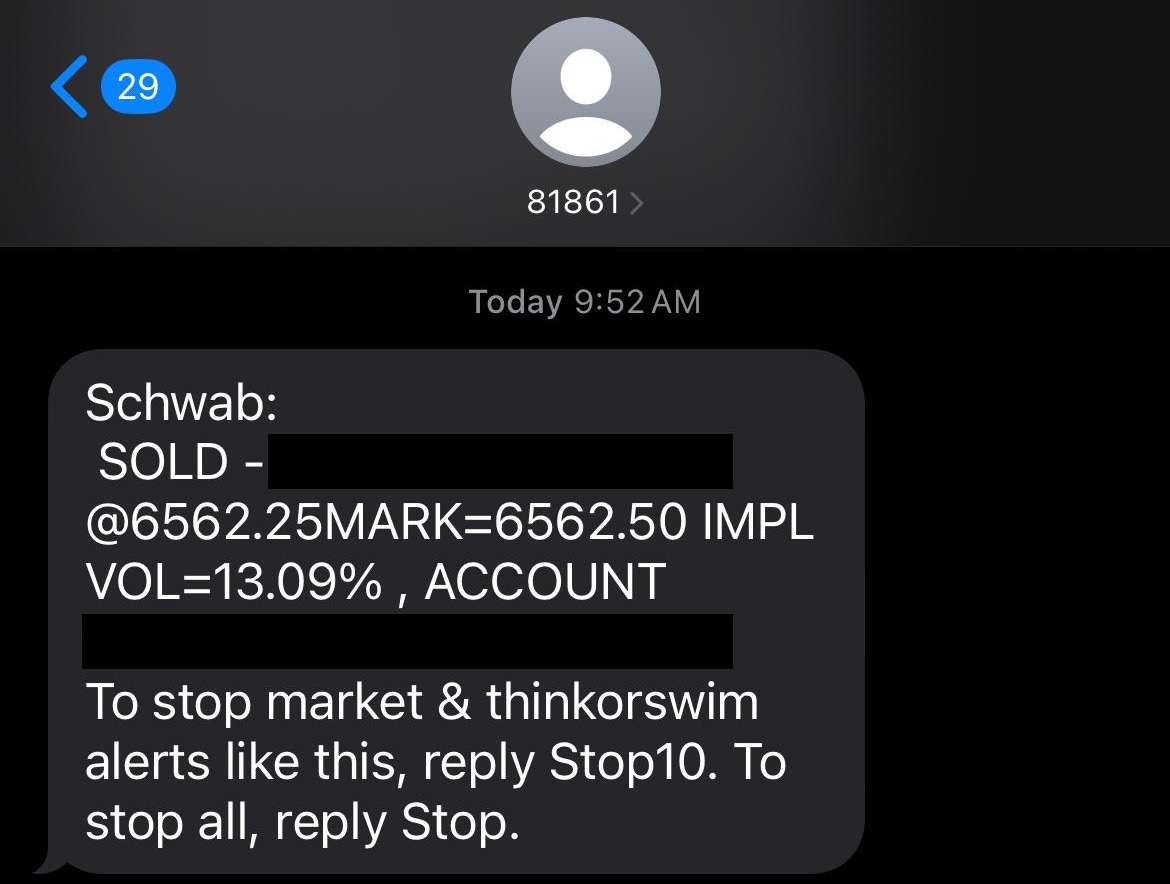Tap the message bubble tail corner
Image resolution: width=1170 pixels, height=884 pixels.
click(x=51, y=862)
